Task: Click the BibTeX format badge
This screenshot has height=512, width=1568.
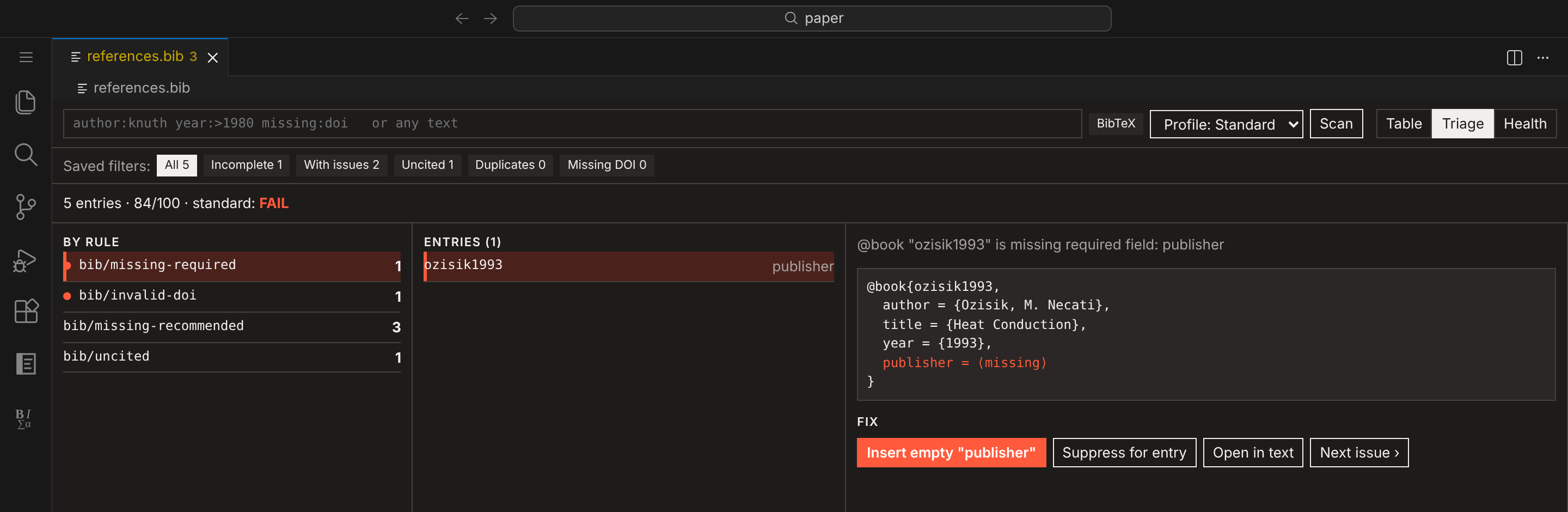Action: coord(1116,124)
